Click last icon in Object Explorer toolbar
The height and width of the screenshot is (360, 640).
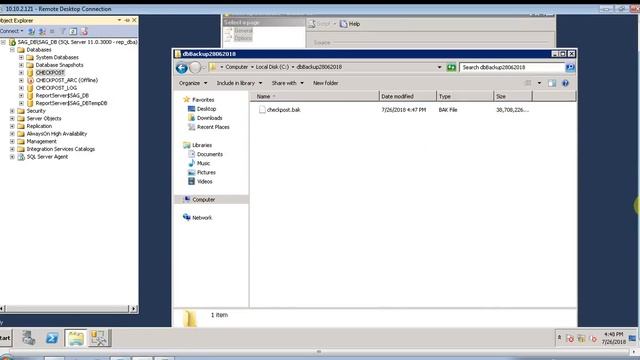click(84, 31)
